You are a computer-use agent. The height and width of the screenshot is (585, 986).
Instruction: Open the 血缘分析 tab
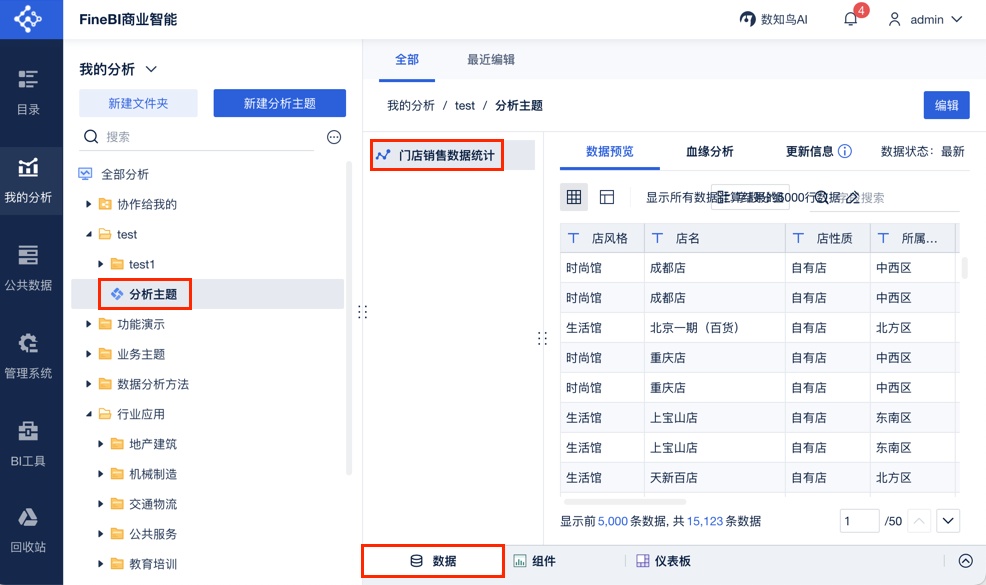pyautogui.click(x=710, y=152)
